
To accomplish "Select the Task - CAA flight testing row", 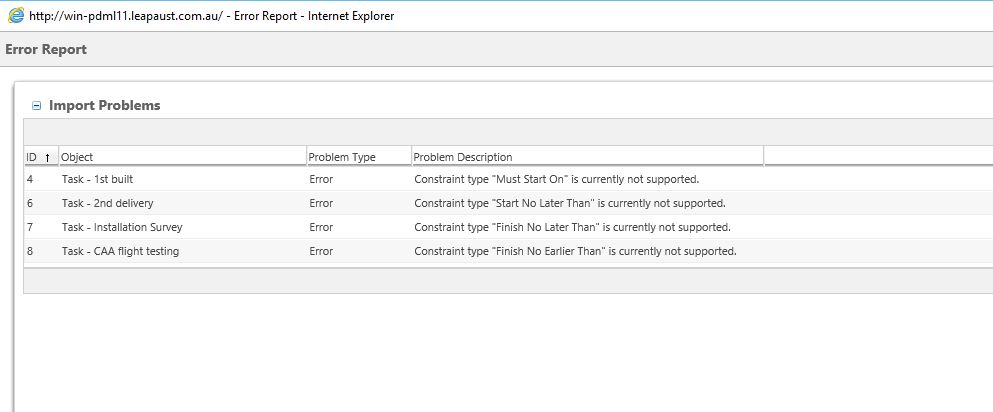I will coord(120,251).
